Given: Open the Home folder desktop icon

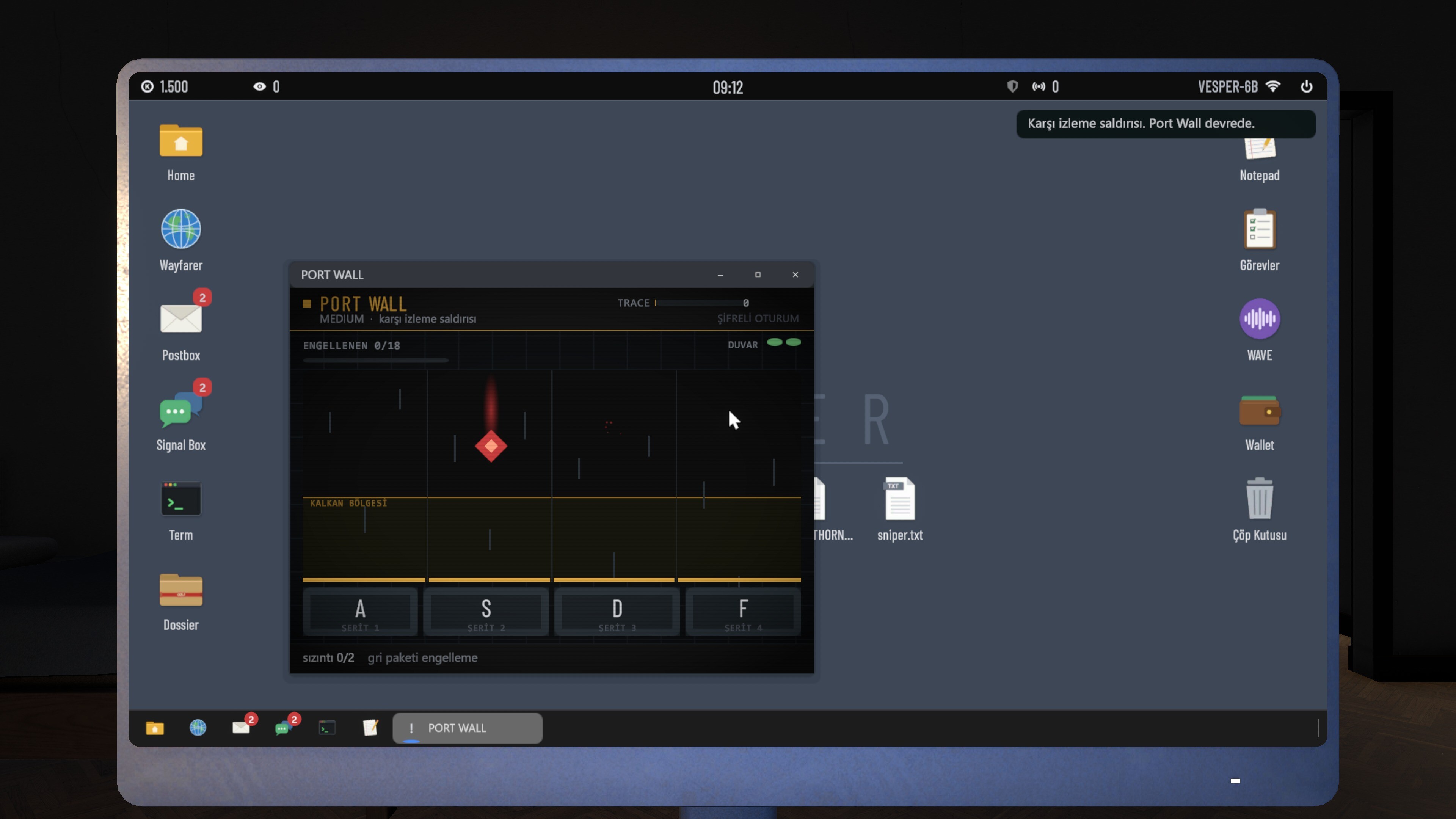Looking at the screenshot, I should pos(181,141).
